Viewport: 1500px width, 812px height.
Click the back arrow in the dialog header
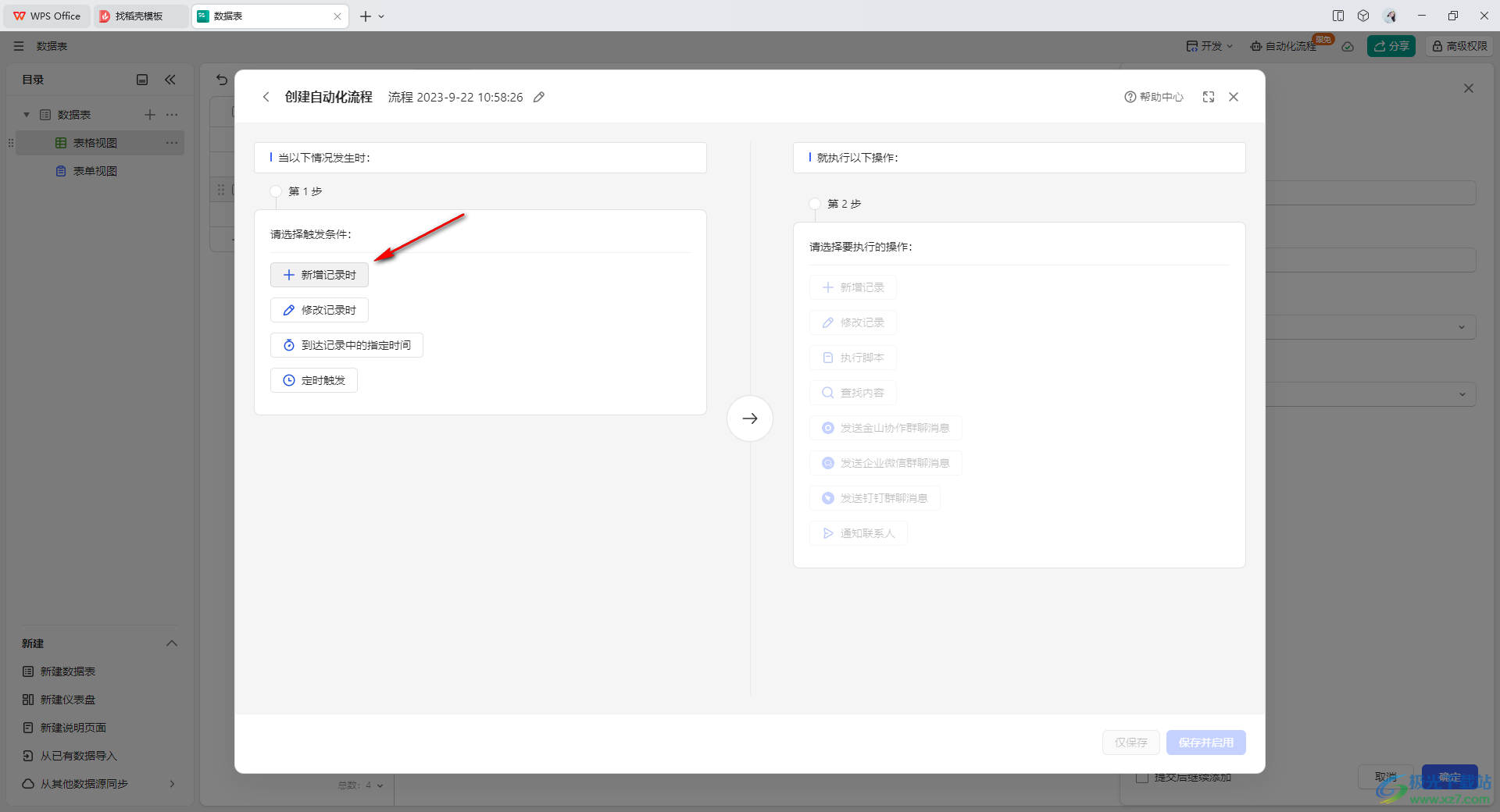[266, 97]
